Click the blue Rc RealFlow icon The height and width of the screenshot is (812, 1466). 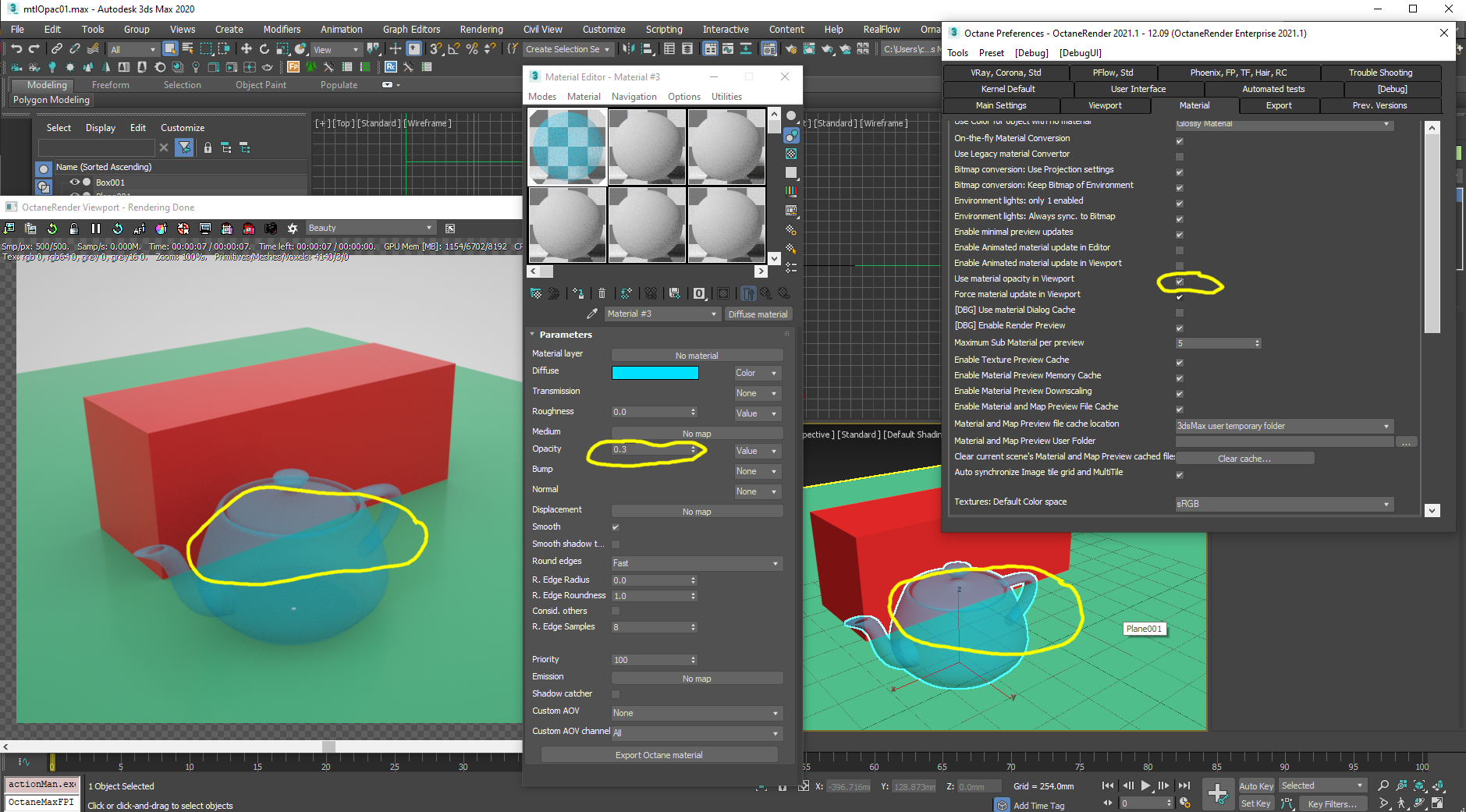coord(391,67)
